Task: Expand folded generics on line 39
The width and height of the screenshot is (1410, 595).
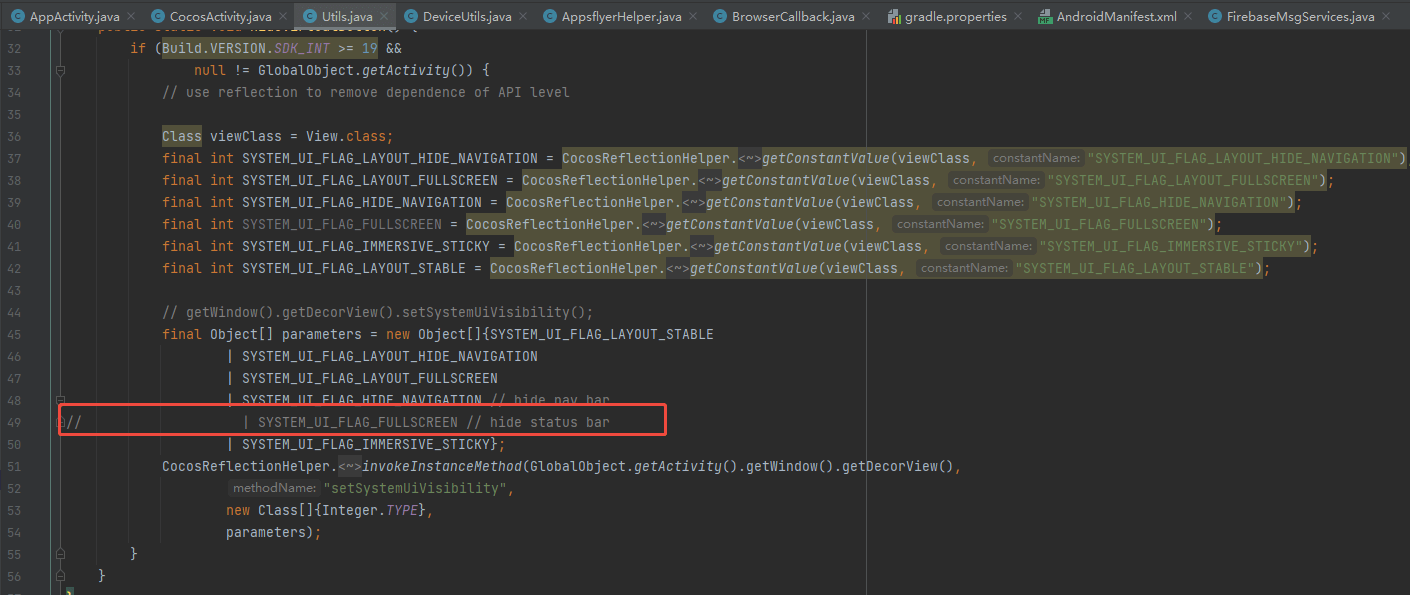Action: tap(694, 202)
